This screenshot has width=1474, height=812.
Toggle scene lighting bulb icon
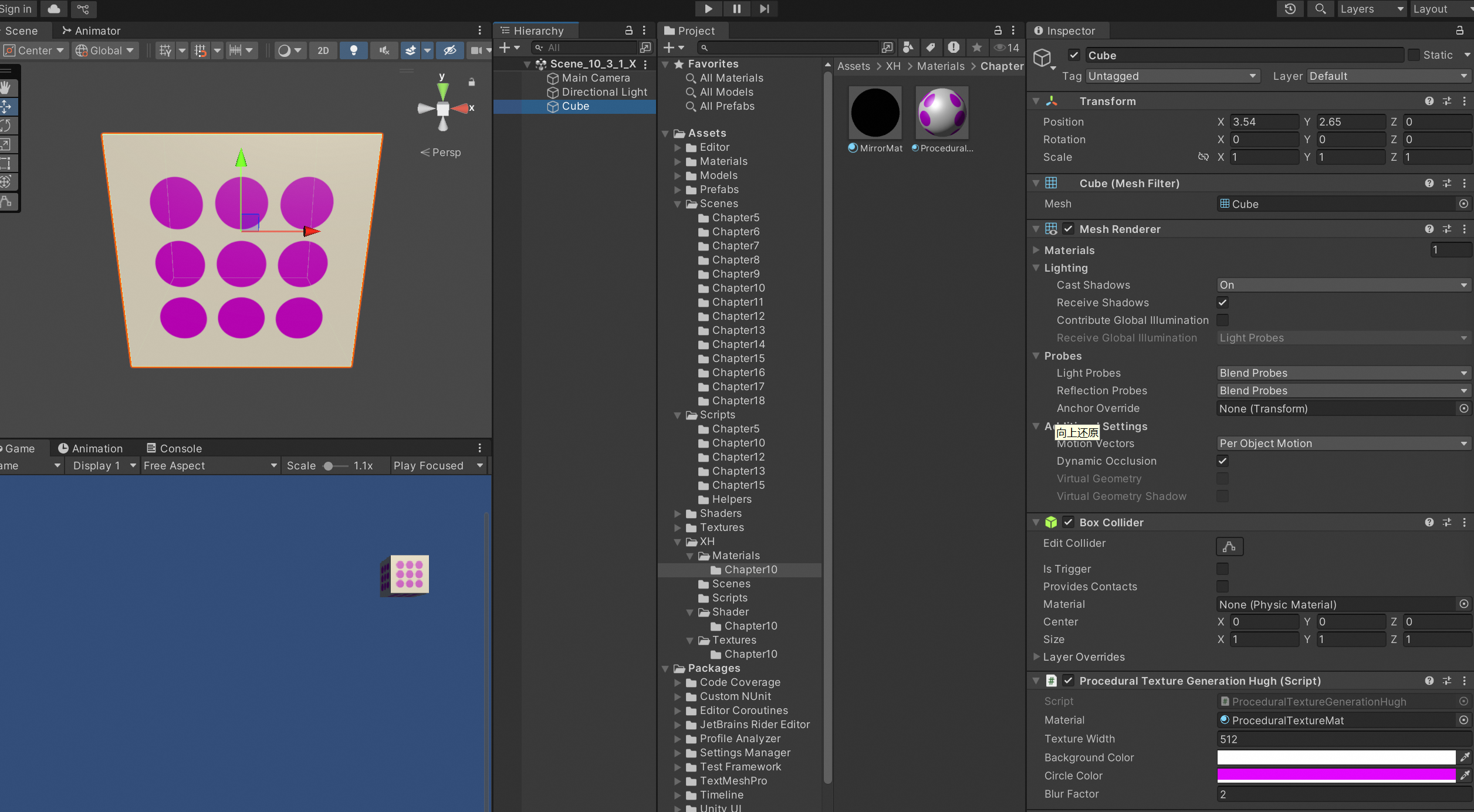[x=354, y=50]
